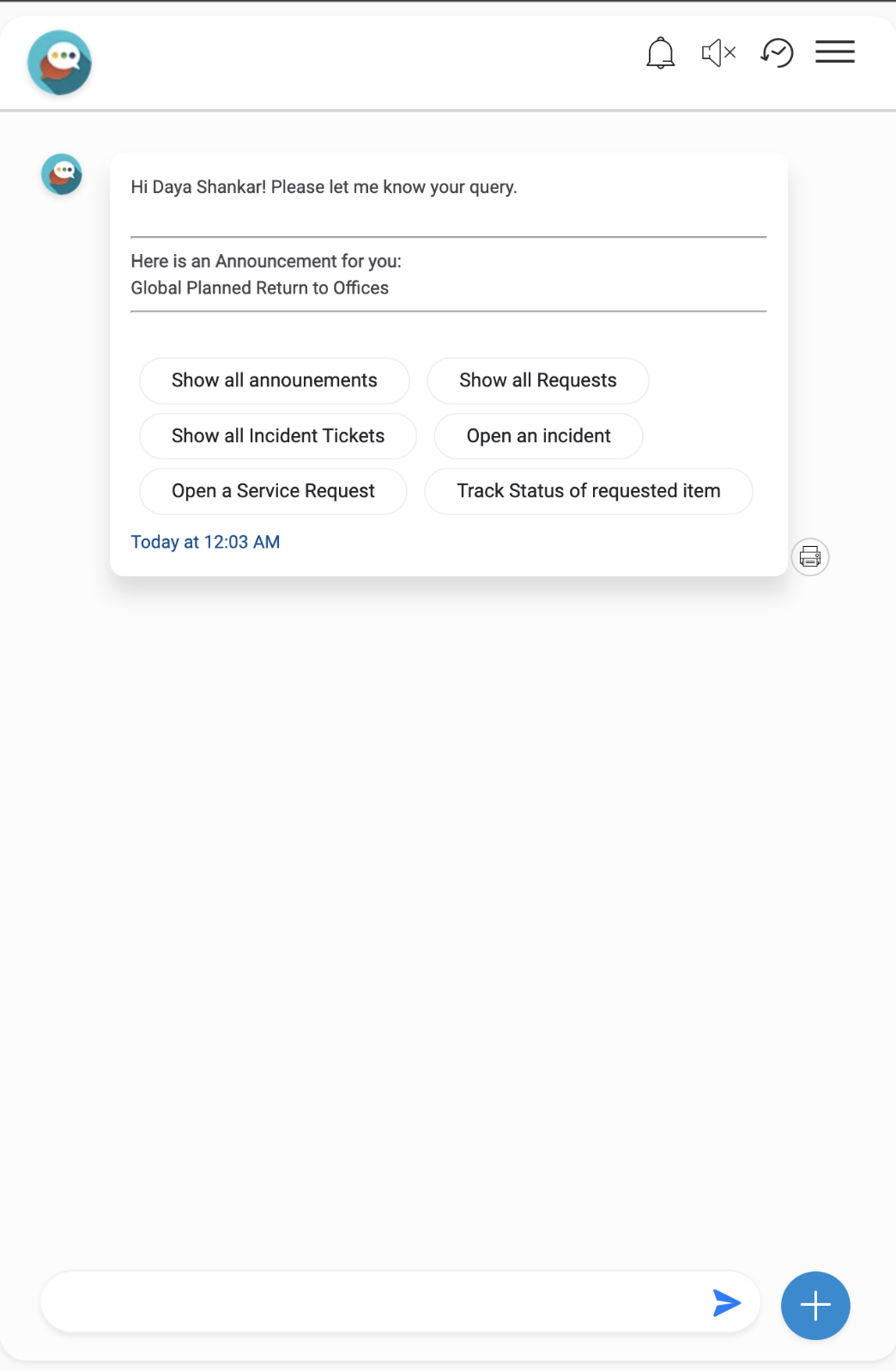This screenshot has height=1371, width=896.
Task: Click the Here is an Announcement text
Action: click(265, 261)
